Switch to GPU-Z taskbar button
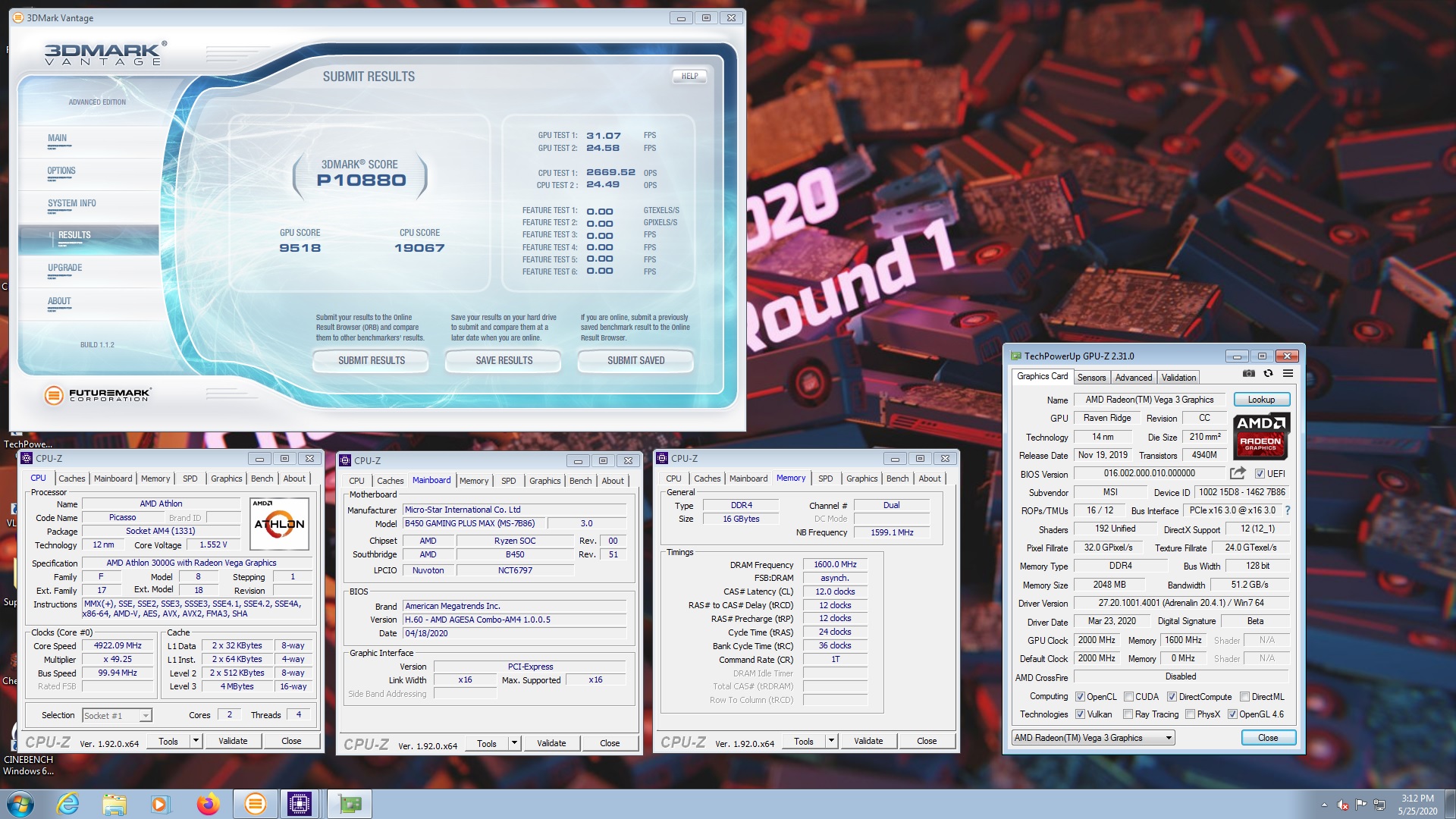 click(350, 804)
